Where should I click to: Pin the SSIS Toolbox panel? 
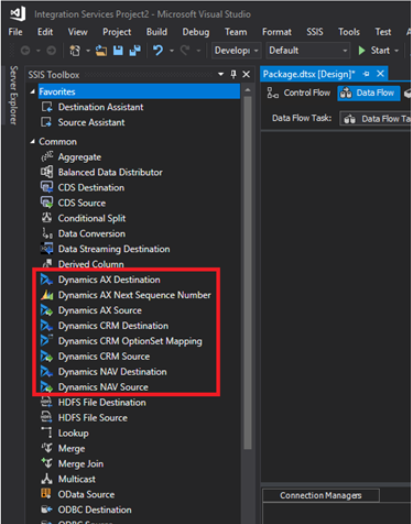pyautogui.click(x=234, y=74)
